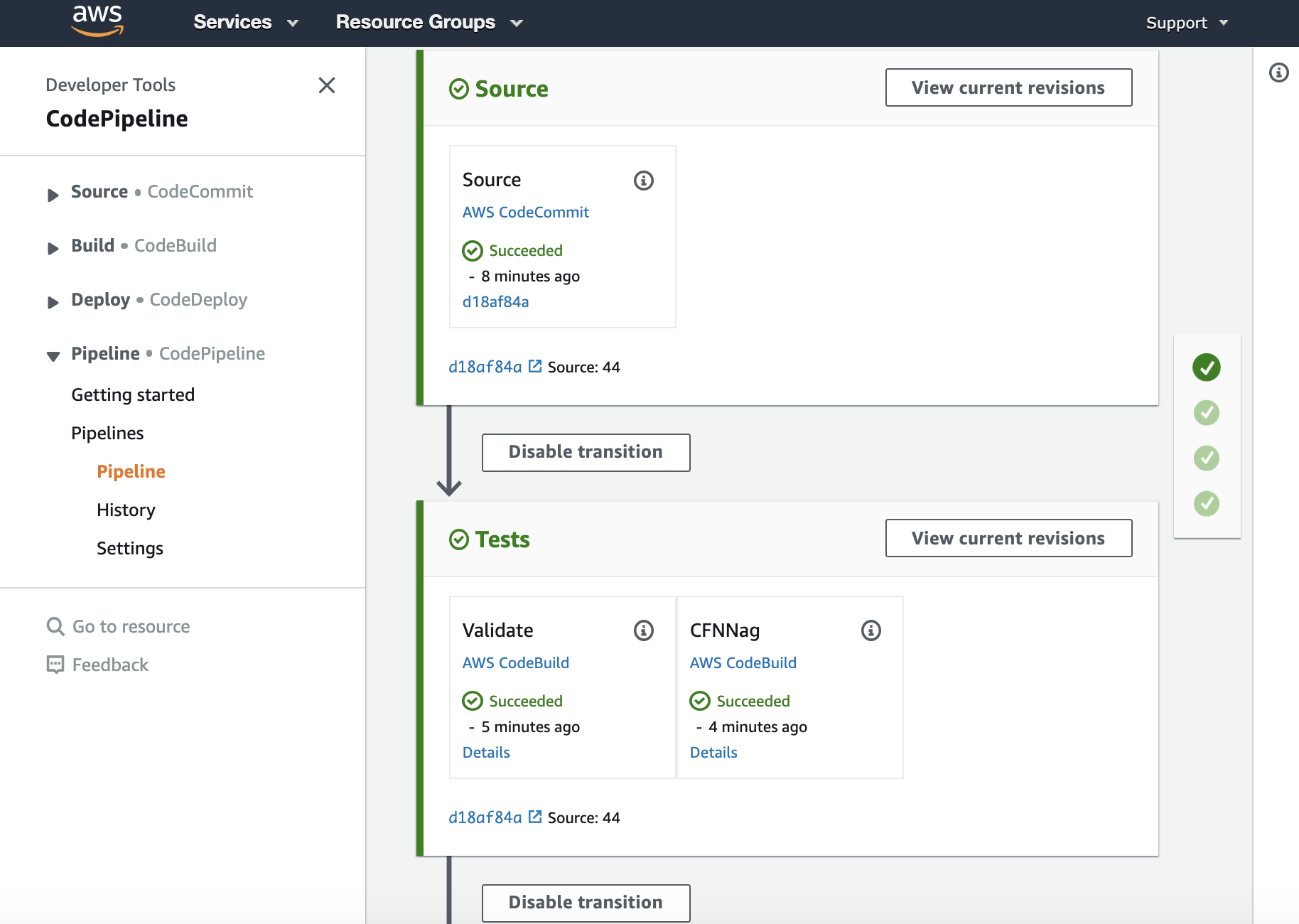
Task: Click Source stage success status icon
Action: point(459,89)
